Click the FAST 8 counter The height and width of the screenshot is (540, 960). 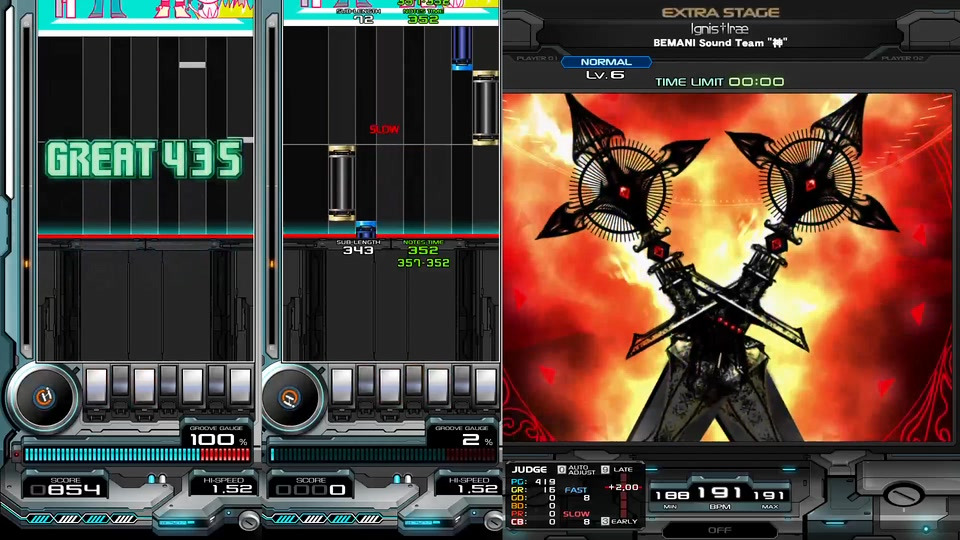point(577,494)
